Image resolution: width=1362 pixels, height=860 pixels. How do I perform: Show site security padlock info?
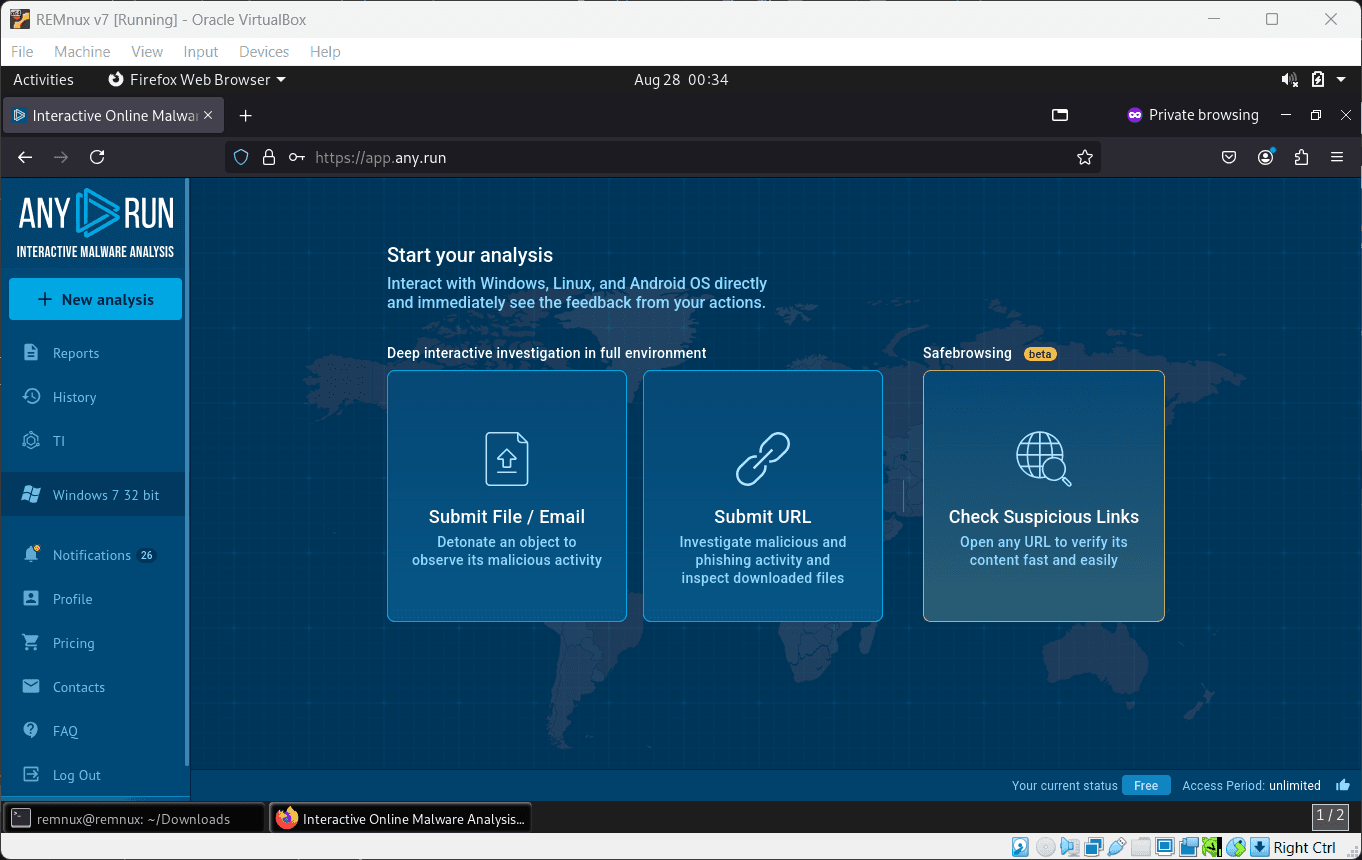coord(268,157)
